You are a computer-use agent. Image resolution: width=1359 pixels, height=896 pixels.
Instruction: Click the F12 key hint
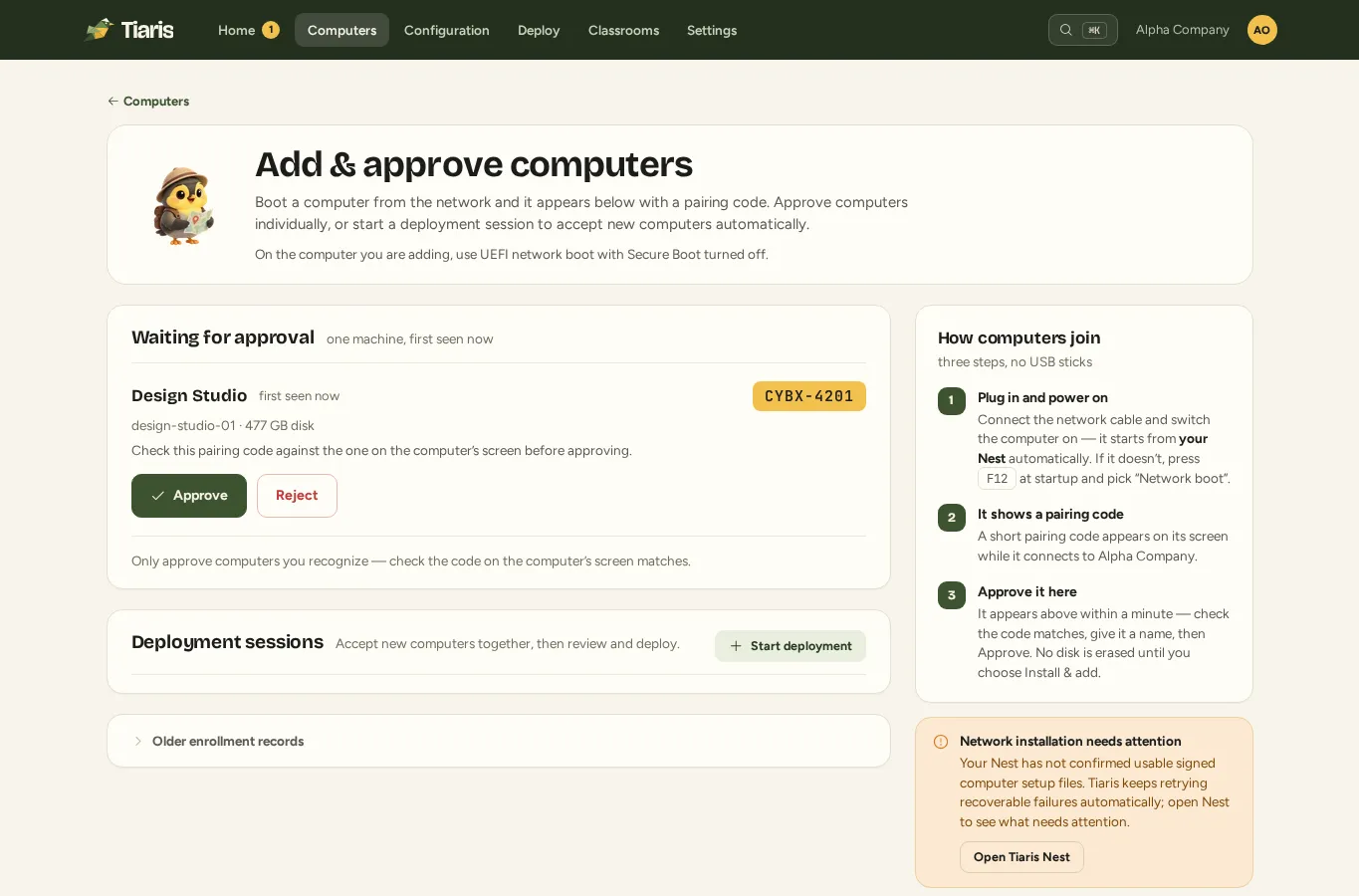coord(997,479)
